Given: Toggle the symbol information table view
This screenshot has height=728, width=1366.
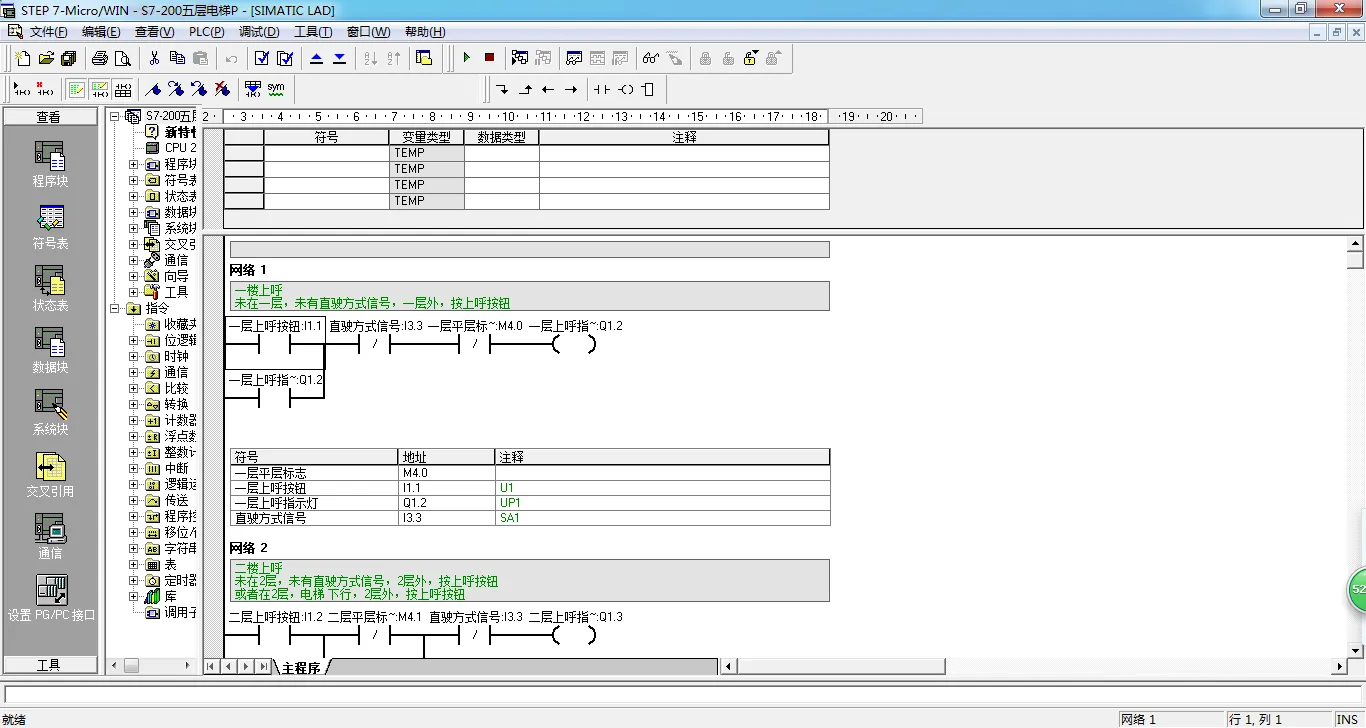Looking at the screenshot, I should pos(122,89).
